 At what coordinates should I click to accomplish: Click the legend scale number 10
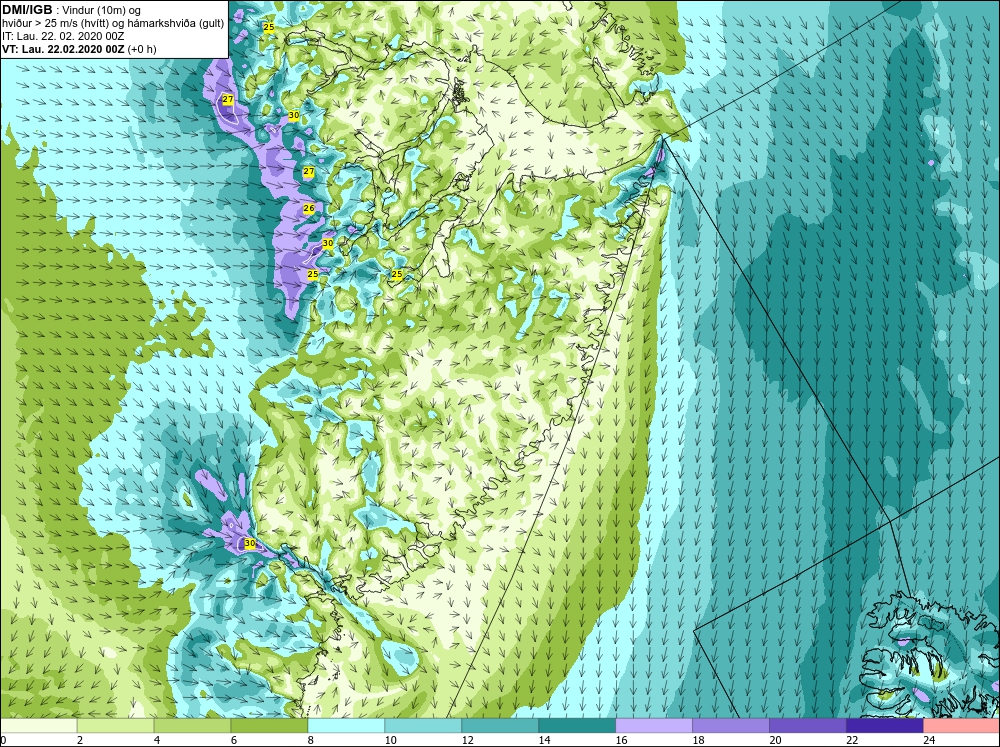tap(390, 740)
